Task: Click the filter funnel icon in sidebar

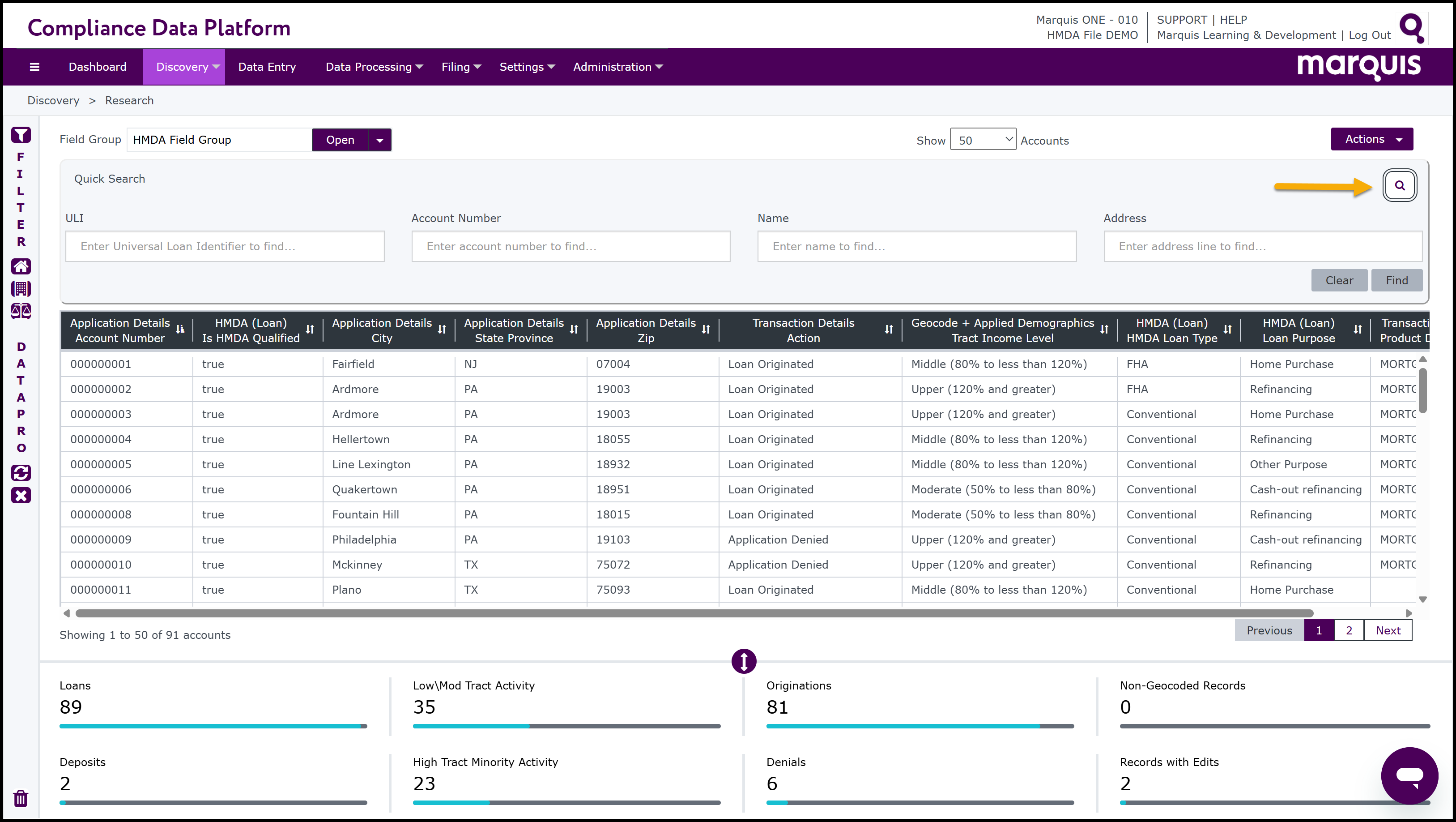Action: [x=21, y=135]
